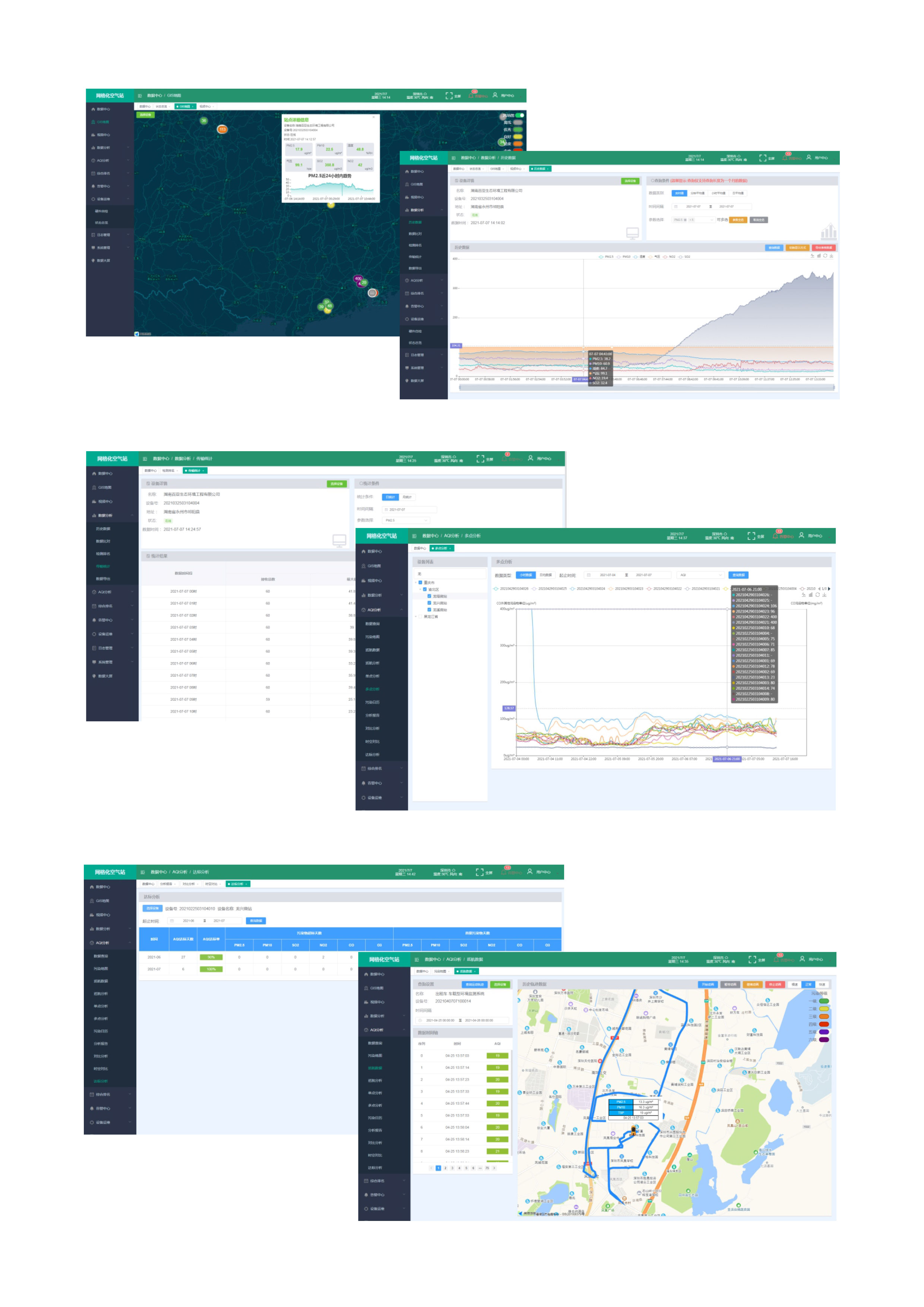Click device search field in 设备列表 panel
Viewport: 924px width, 1307px height.
click(x=450, y=575)
